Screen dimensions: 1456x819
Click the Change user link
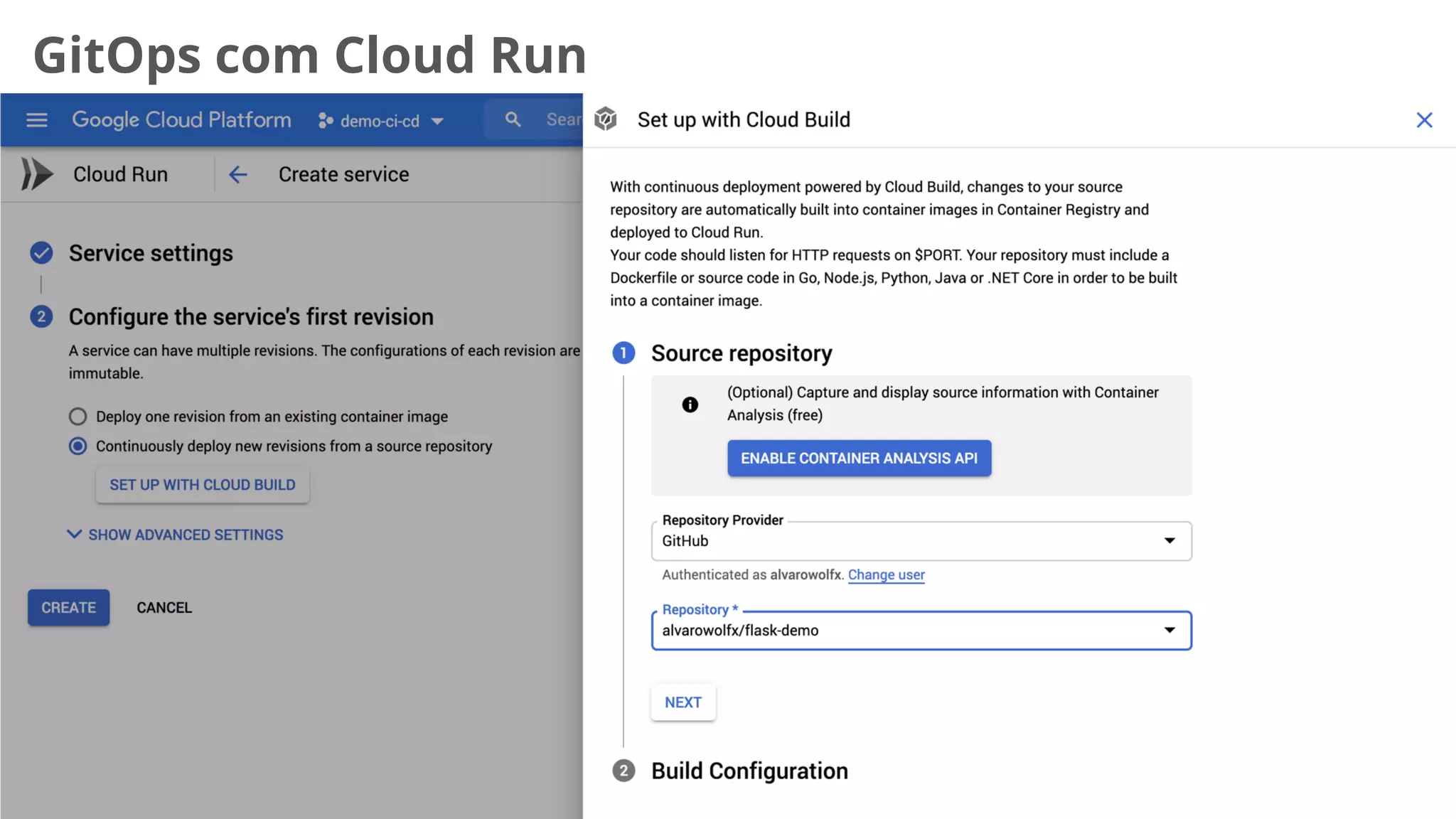coord(887,574)
